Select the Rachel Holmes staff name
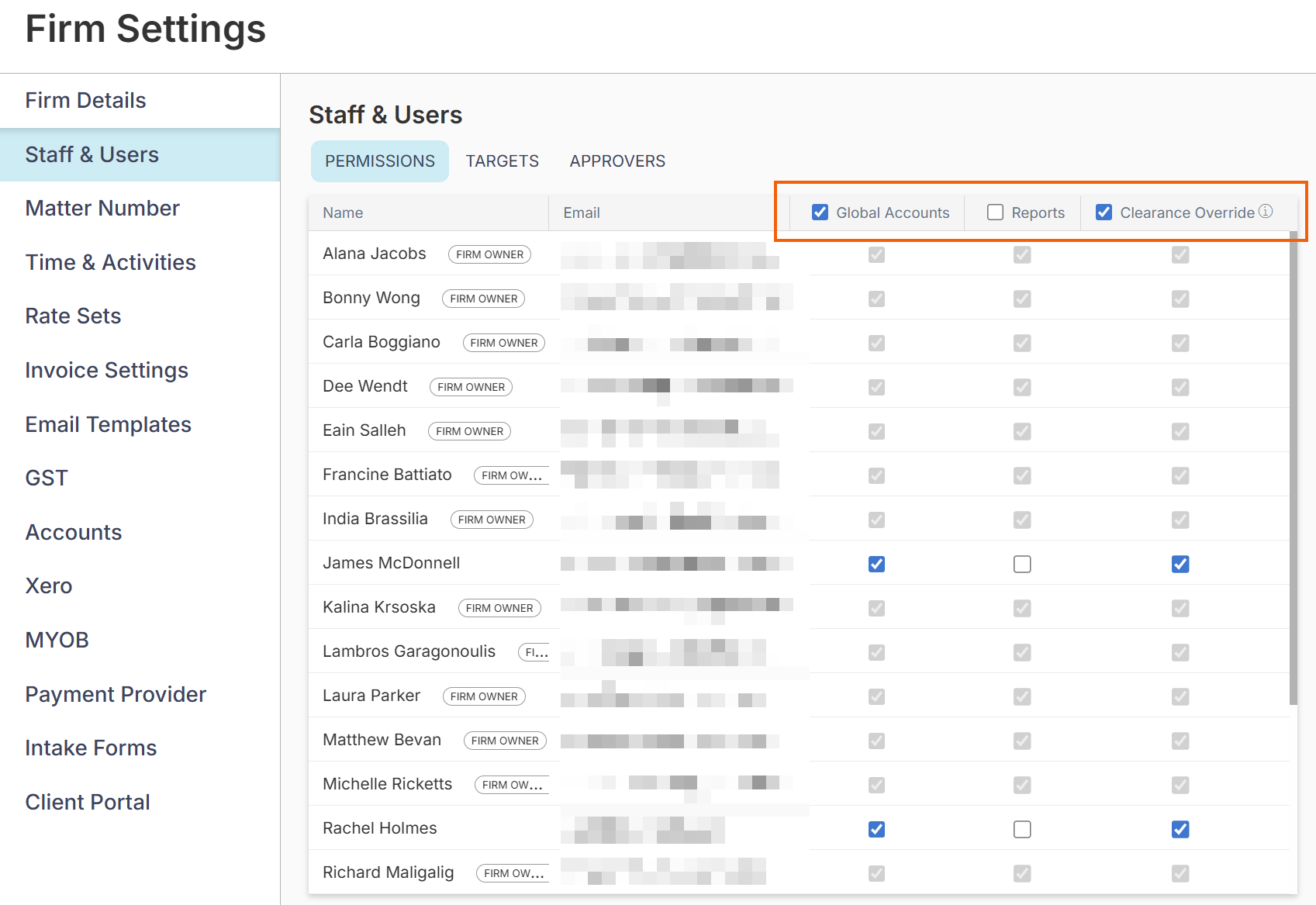Screen dimensions: 1316x905 (x=380, y=828)
